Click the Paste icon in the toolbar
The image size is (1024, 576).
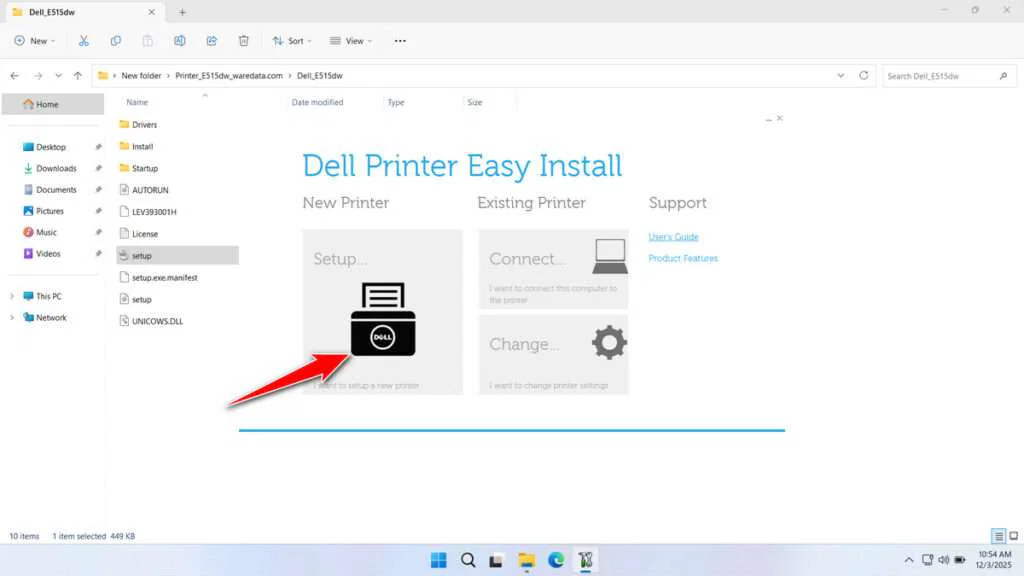click(x=147, y=40)
